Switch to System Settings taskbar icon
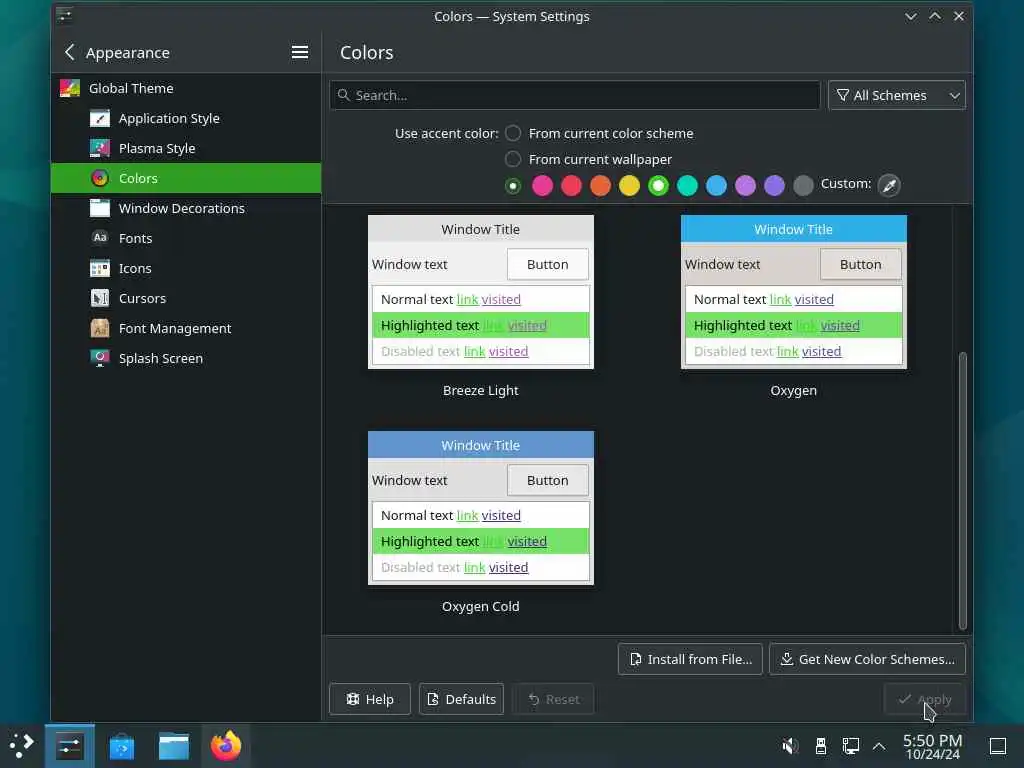 [x=69, y=746]
